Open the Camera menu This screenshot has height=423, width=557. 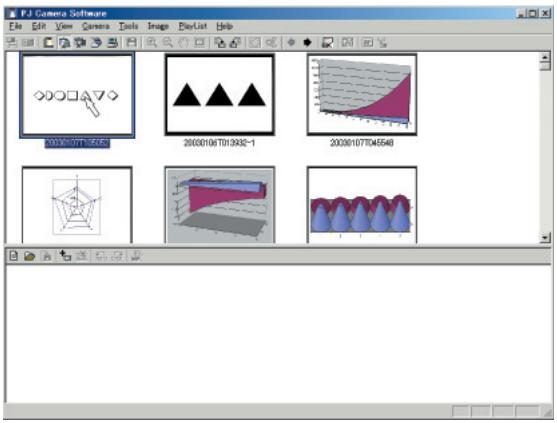point(96,26)
